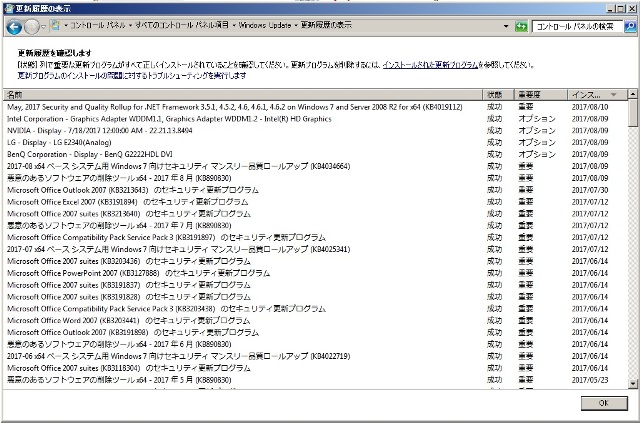Open the インストールされた更新プログラム link
640x423 pixels.
coord(430,65)
